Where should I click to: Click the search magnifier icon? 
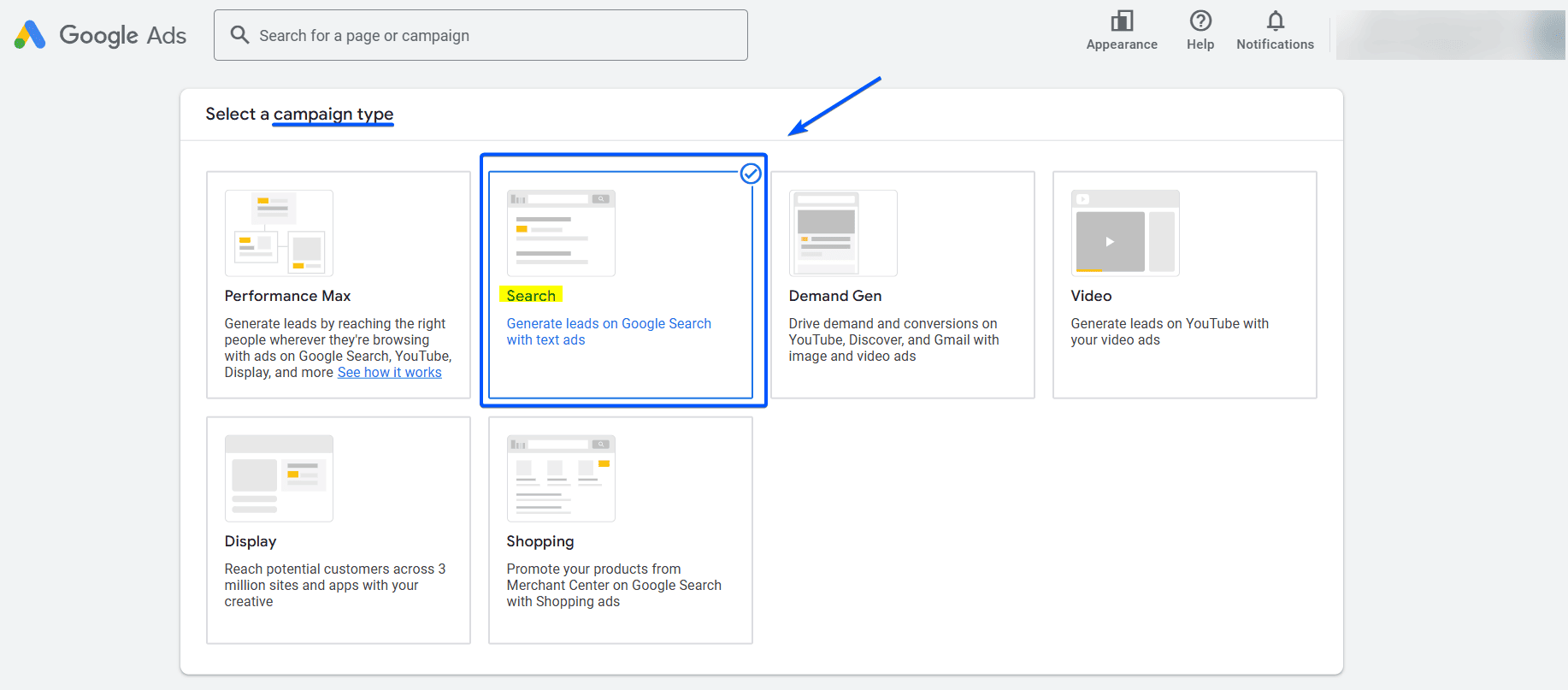point(240,35)
